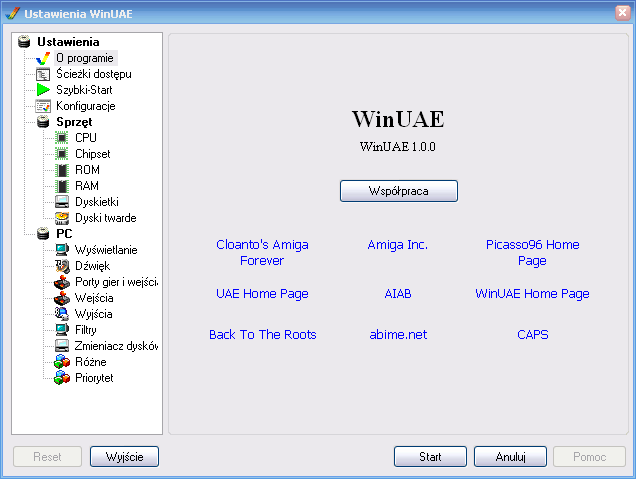Select the Wejścia tree entry
This screenshot has height=479, width=636.
pyautogui.click(x=94, y=298)
